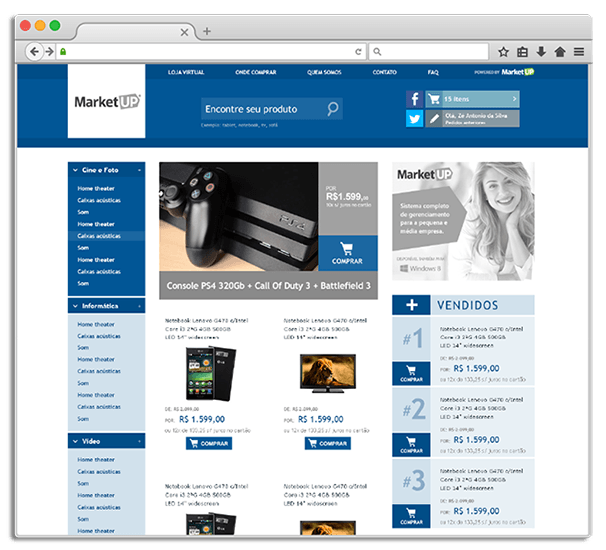
Task: Collapse the Informática category
Action: click(x=74, y=305)
